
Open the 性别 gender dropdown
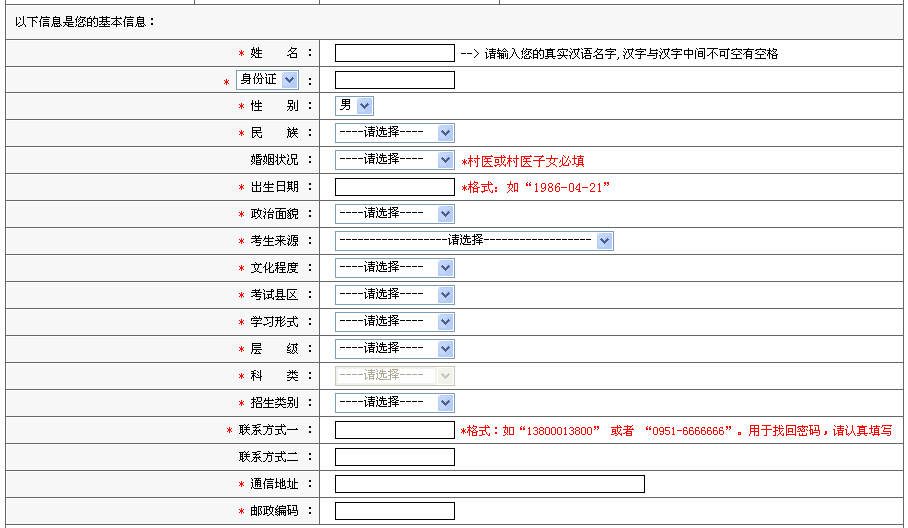point(354,105)
